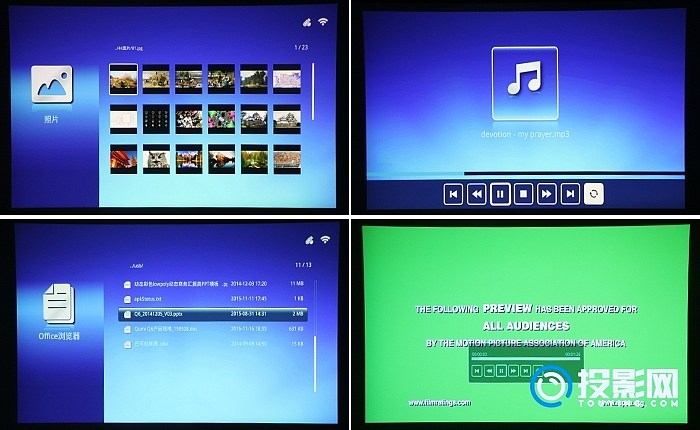Click the Wi-Fi icon in the photo browser
The height and width of the screenshot is (430, 700).
[323, 22]
